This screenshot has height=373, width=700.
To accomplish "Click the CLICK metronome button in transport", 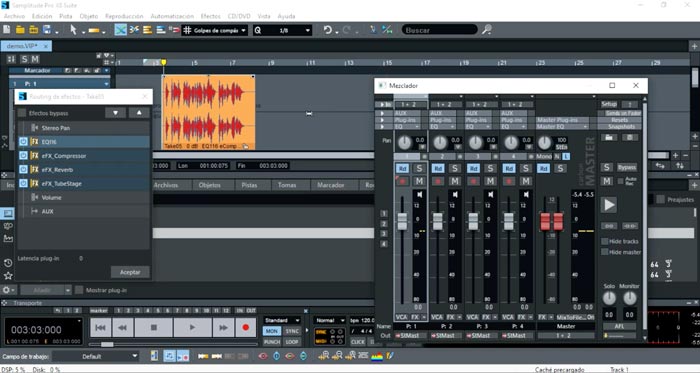I will pos(358,342).
